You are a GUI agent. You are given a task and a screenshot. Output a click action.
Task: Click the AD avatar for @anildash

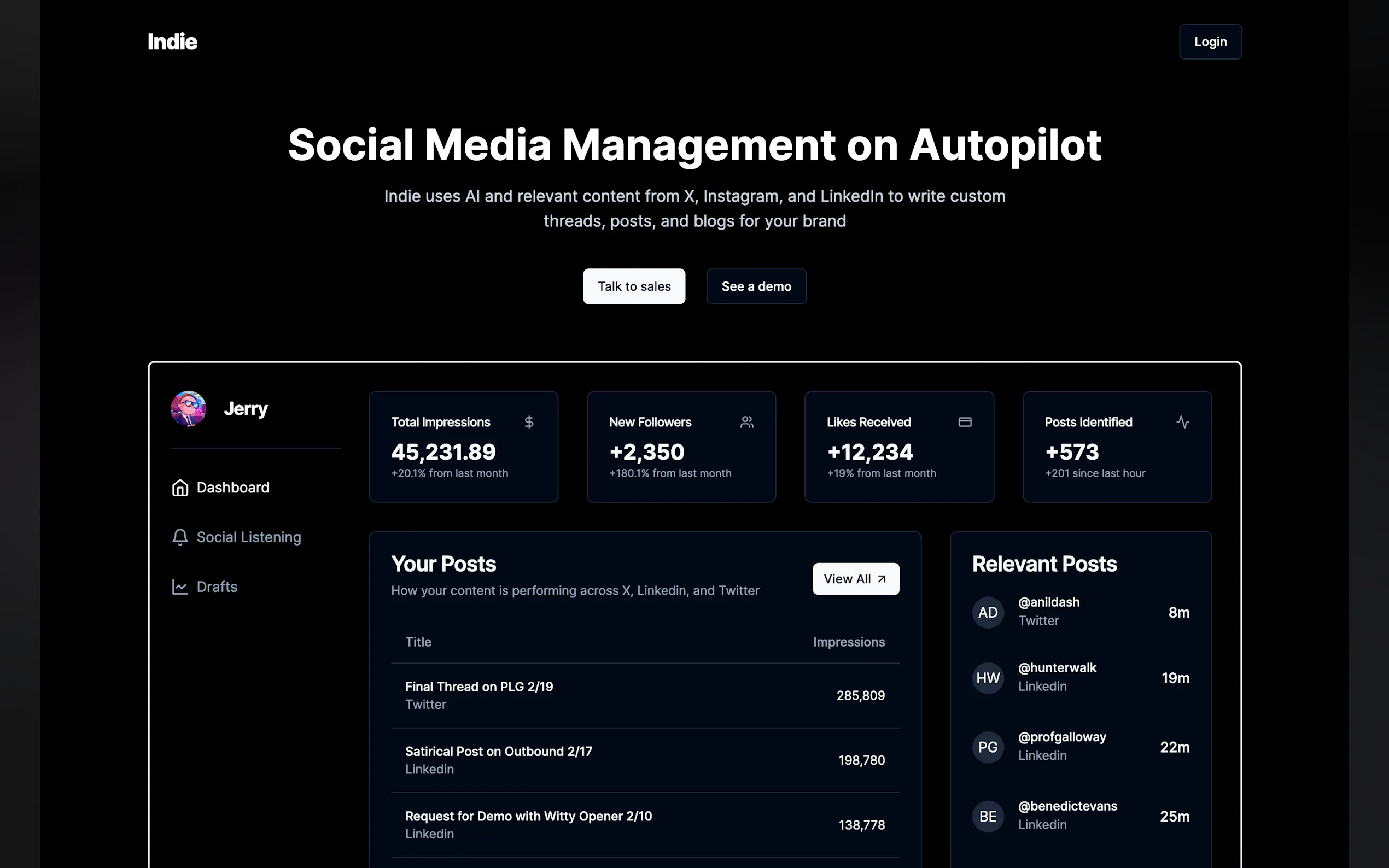point(988,612)
